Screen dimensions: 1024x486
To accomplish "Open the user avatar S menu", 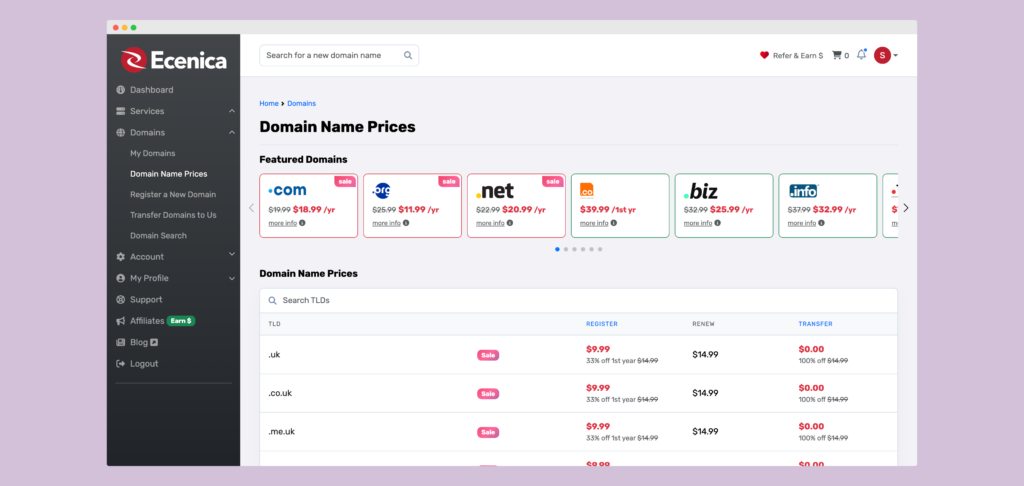I will point(886,56).
